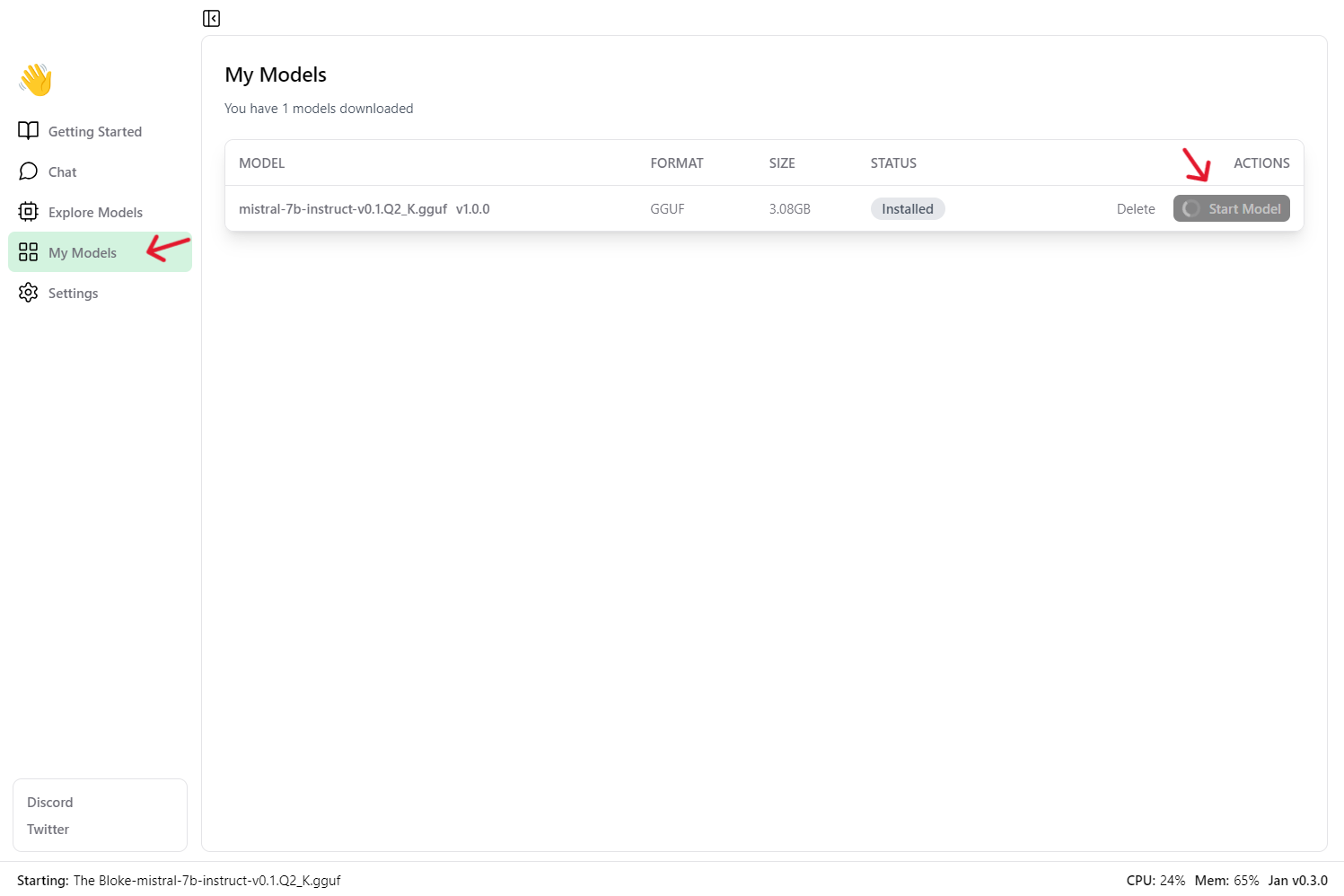Viewport: 1344px width, 896px height.
Task: Click the My Models grid icon
Action: pyautogui.click(x=28, y=252)
